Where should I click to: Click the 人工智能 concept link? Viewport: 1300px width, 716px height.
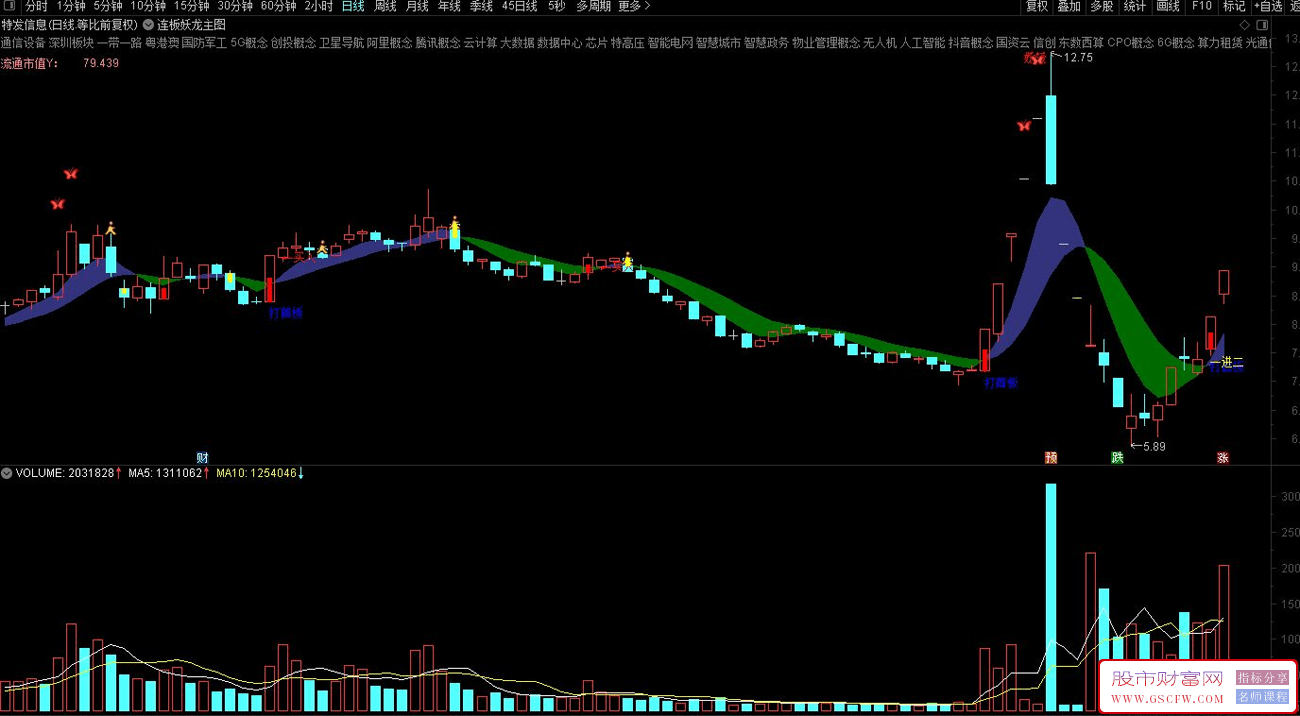(922, 43)
